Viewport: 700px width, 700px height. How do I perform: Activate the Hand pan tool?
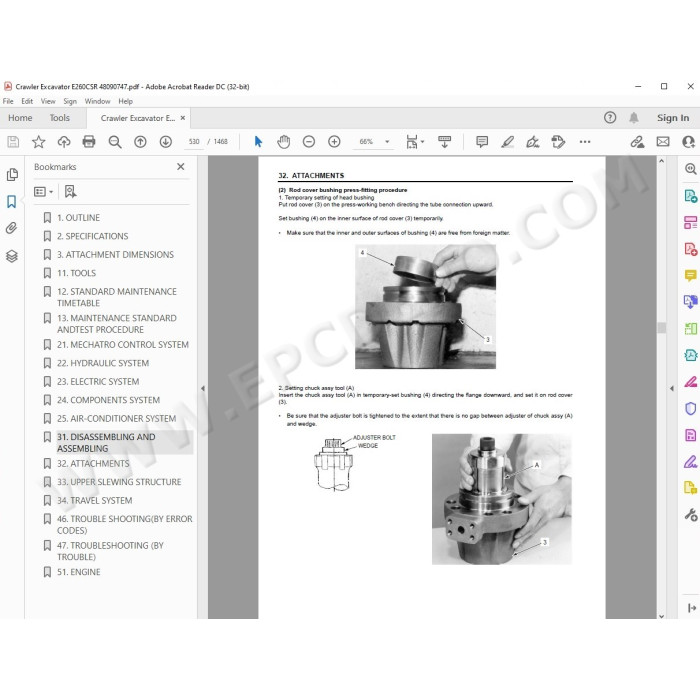click(x=283, y=142)
